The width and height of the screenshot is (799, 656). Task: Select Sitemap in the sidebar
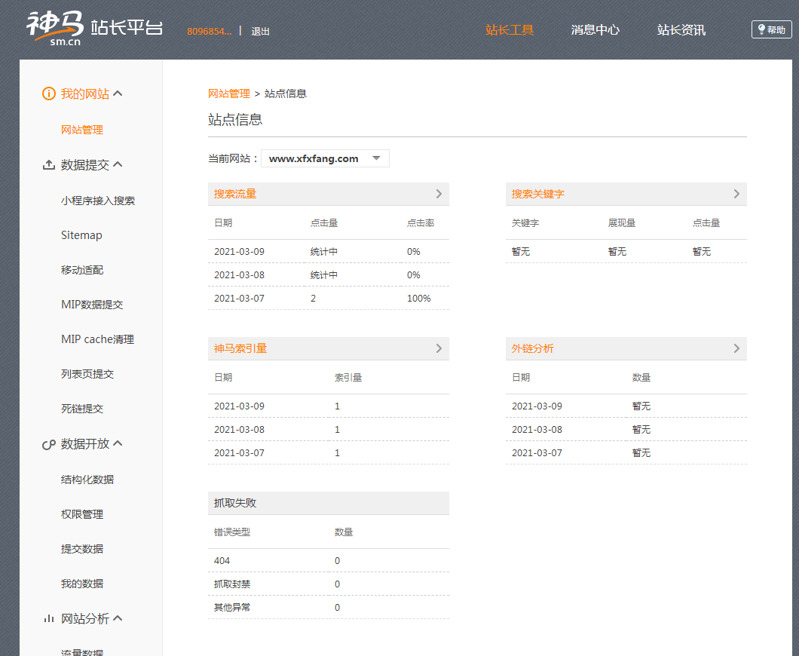pos(81,235)
